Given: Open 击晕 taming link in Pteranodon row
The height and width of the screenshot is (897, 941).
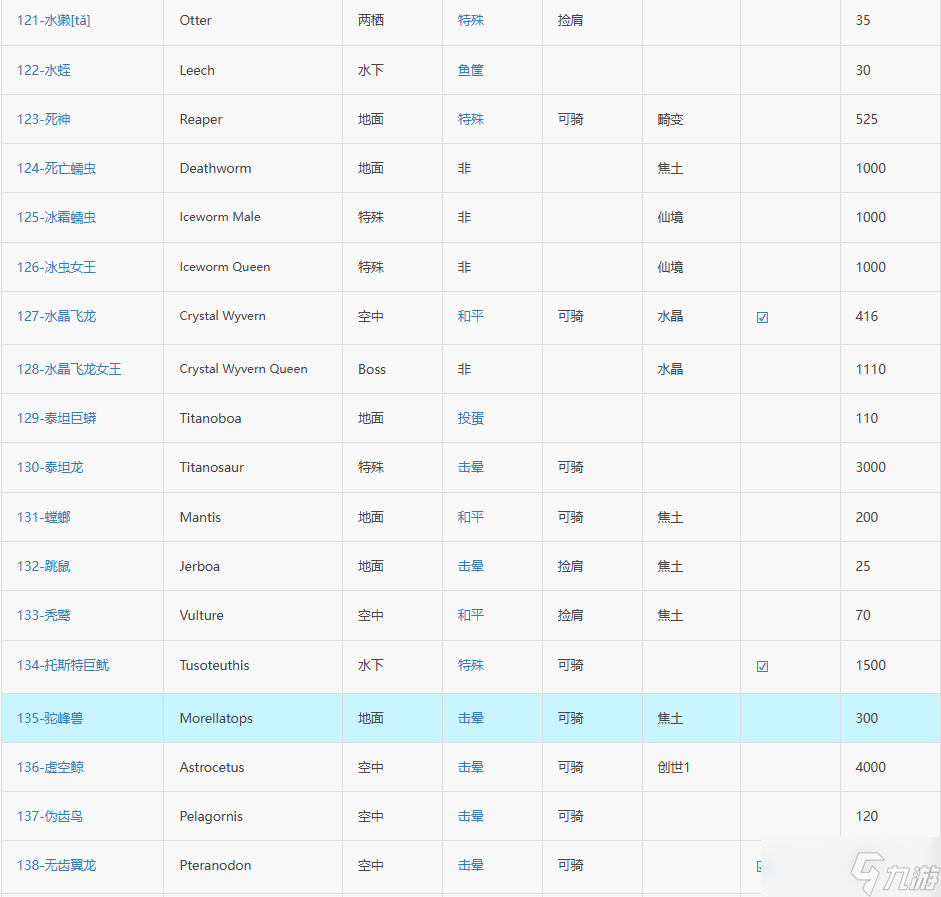Looking at the screenshot, I should click(x=470, y=865).
